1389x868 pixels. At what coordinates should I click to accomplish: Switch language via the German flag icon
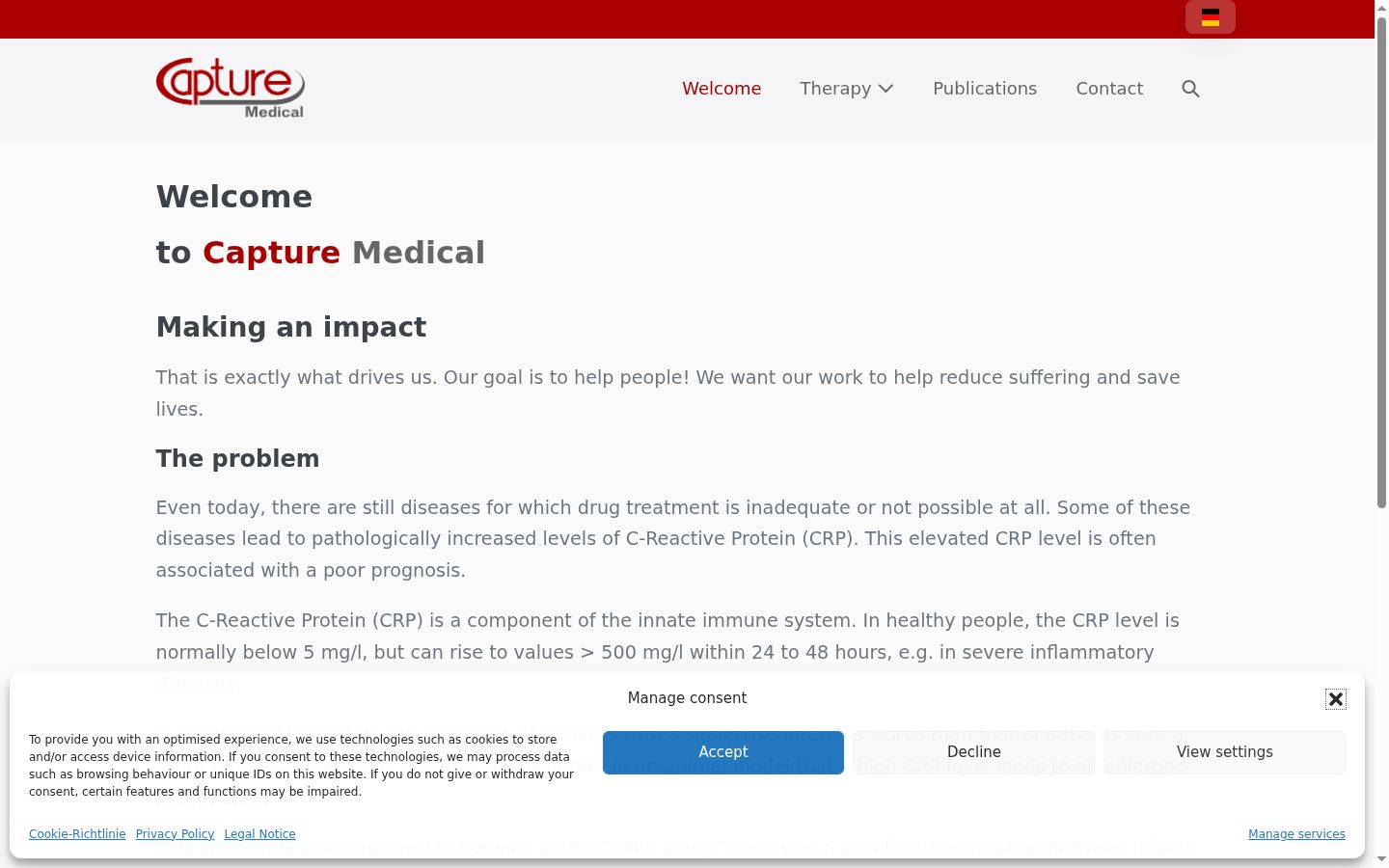click(1211, 17)
